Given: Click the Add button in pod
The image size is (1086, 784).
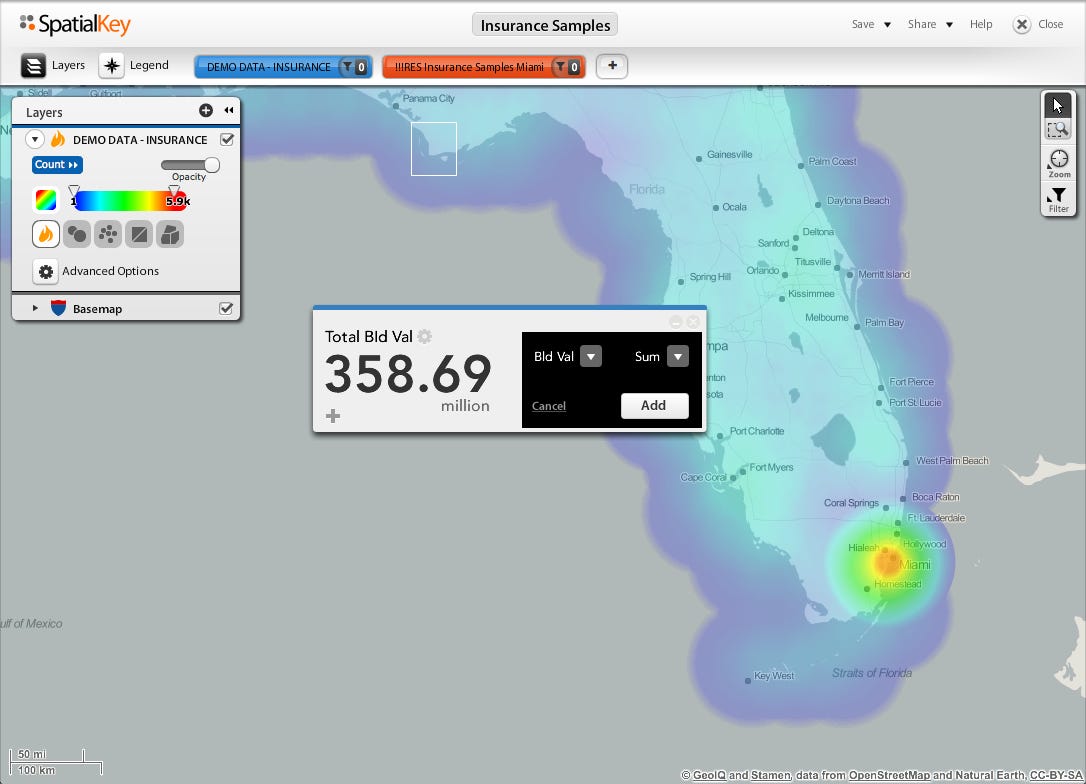Looking at the screenshot, I should click(x=655, y=406).
